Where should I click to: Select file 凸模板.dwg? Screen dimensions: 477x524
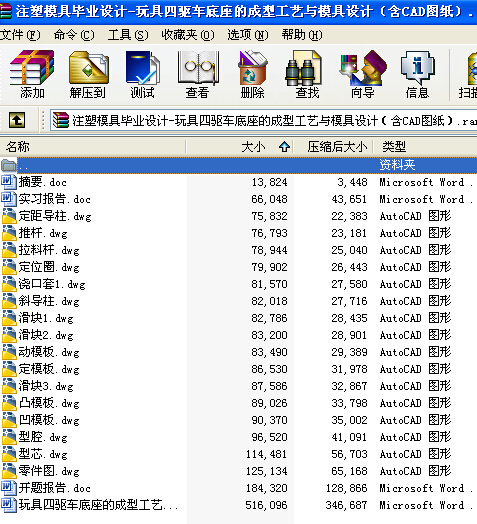point(49,403)
